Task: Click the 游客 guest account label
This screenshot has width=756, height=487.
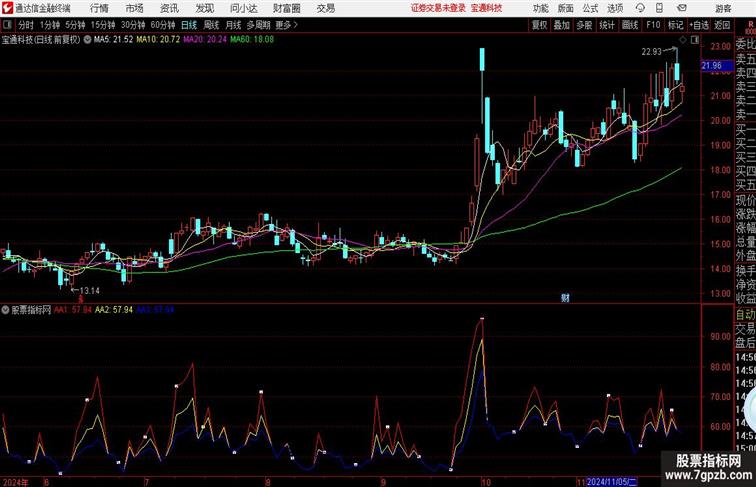Action: click(x=723, y=8)
